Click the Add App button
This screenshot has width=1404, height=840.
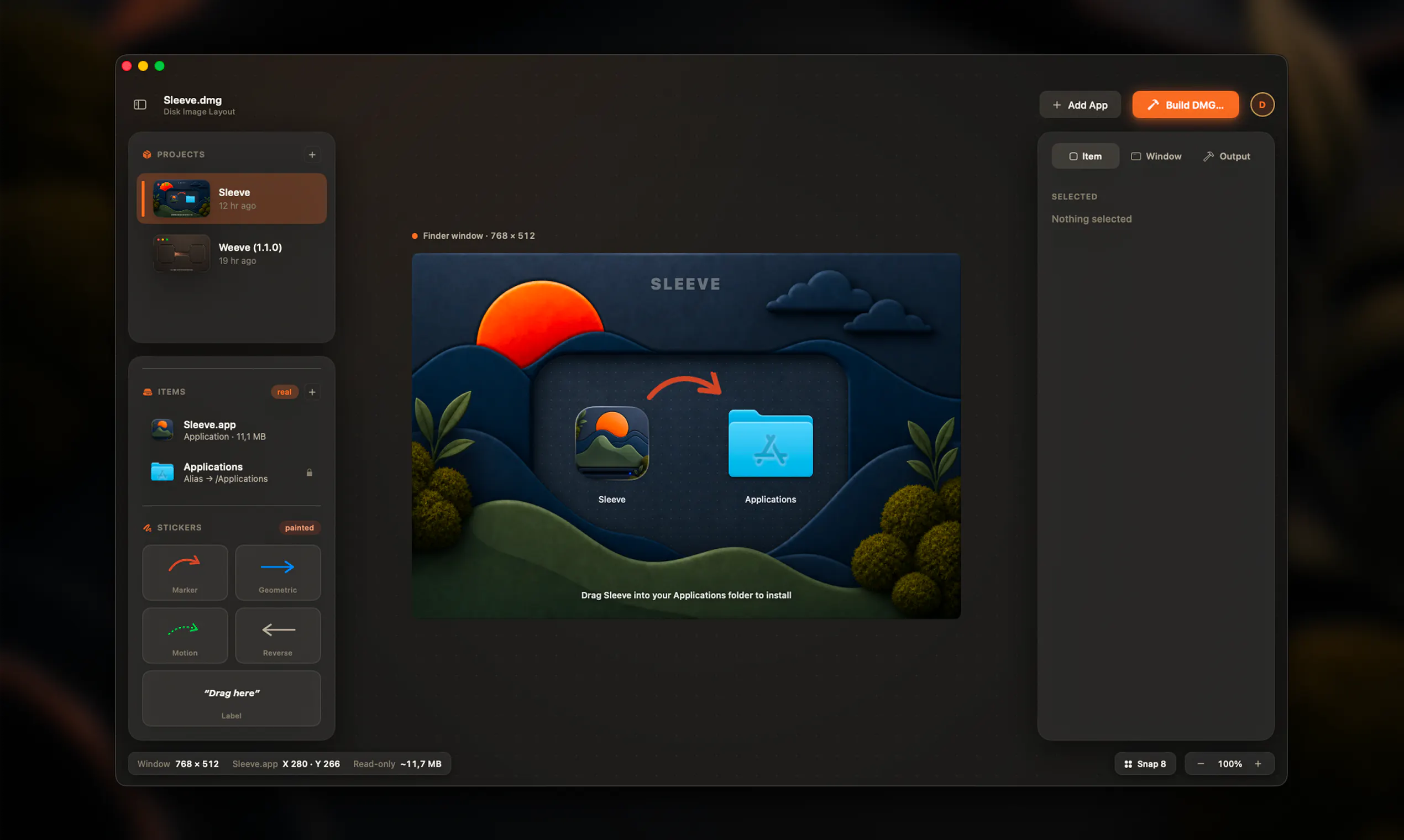(1080, 104)
